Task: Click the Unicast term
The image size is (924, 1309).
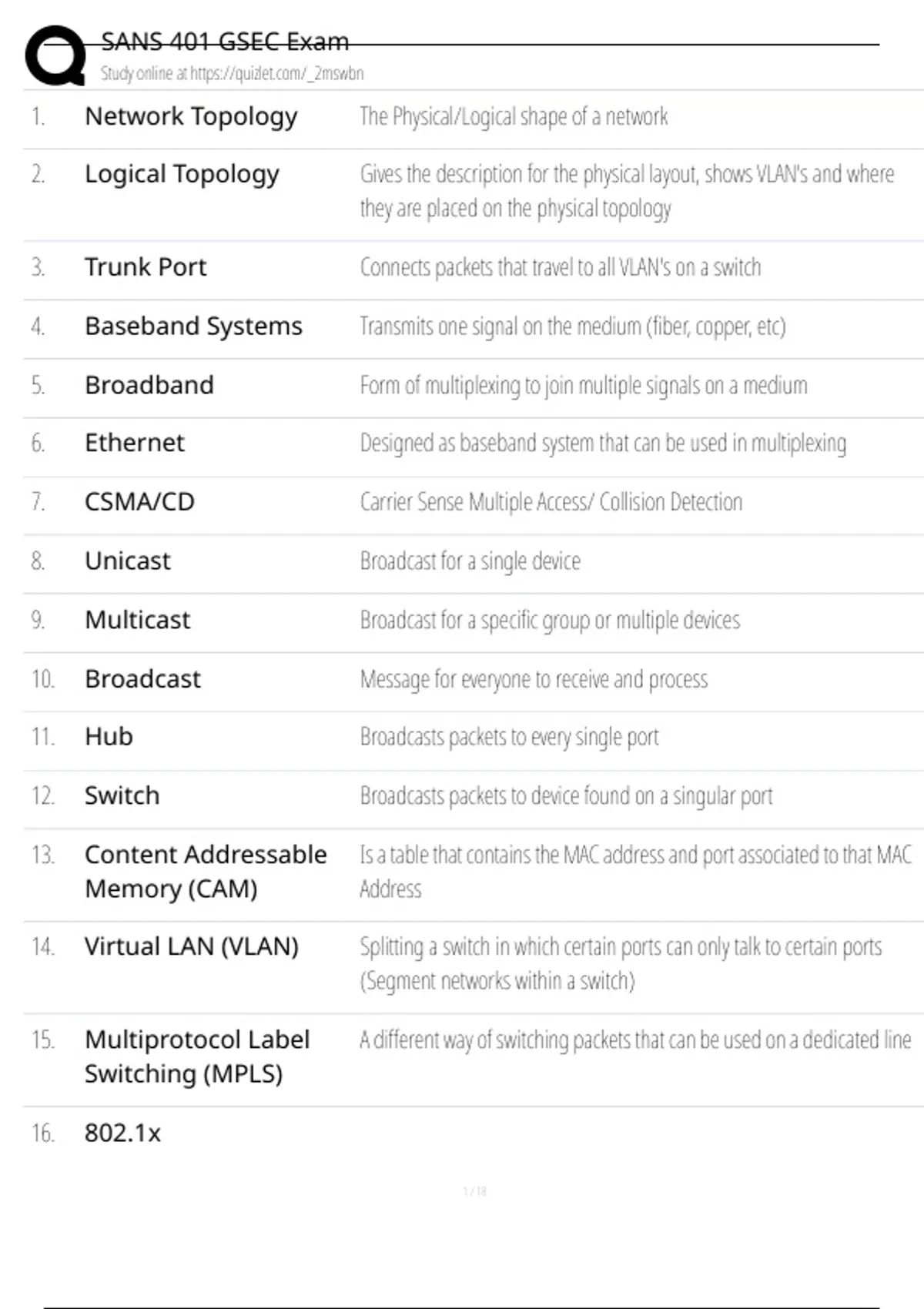Action: [128, 561]
